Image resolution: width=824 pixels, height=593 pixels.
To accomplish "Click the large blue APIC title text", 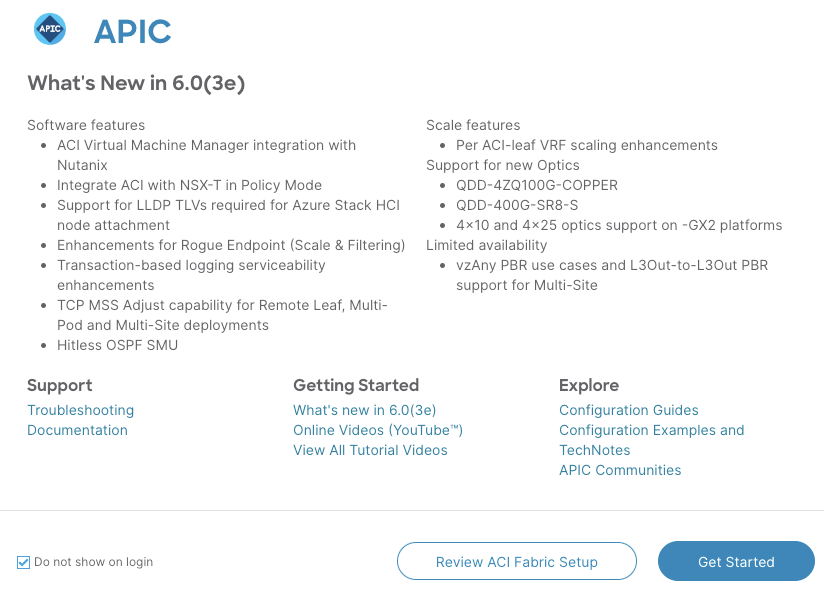I will (132, 32).
